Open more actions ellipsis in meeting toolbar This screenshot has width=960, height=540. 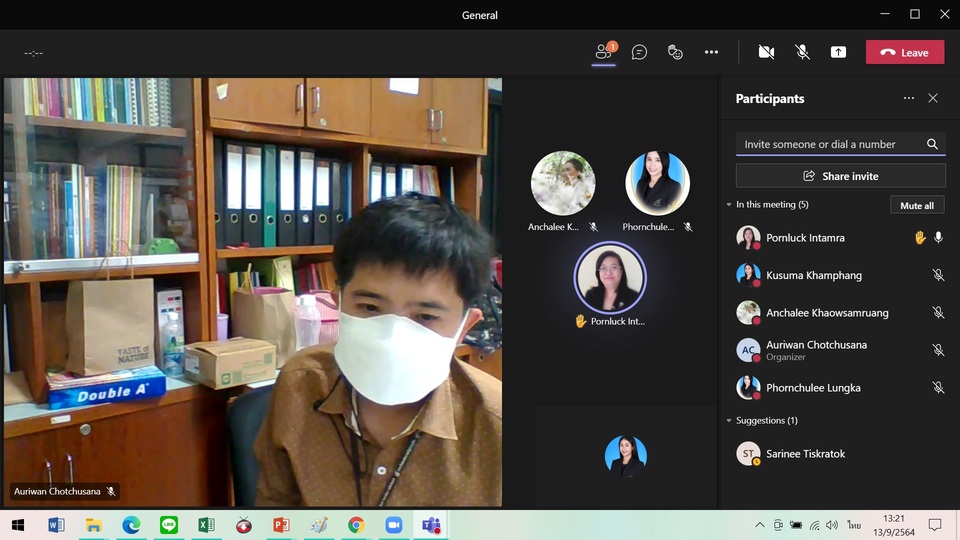click(x=711, y=52)
